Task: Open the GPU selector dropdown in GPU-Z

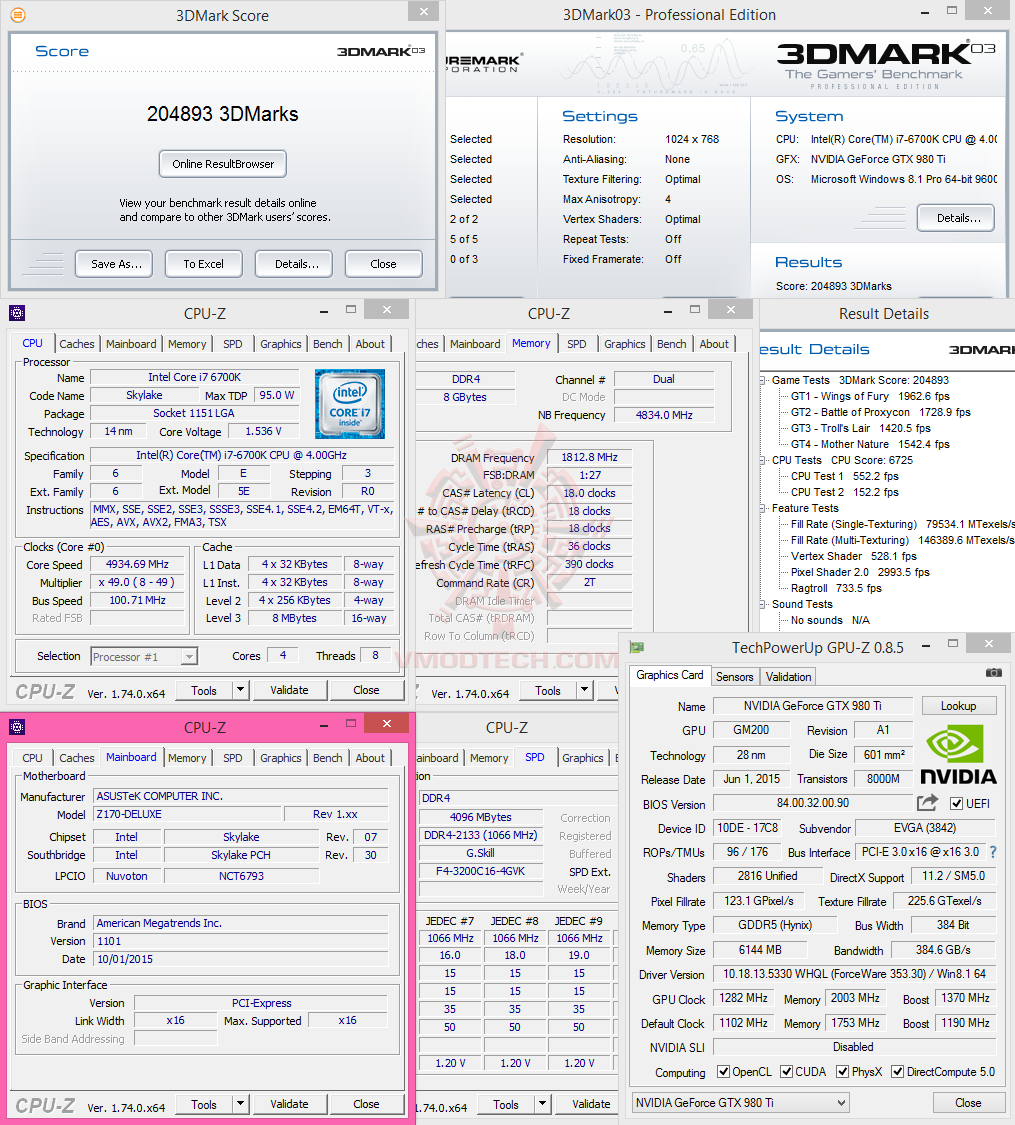Action: click(842, 1103)
